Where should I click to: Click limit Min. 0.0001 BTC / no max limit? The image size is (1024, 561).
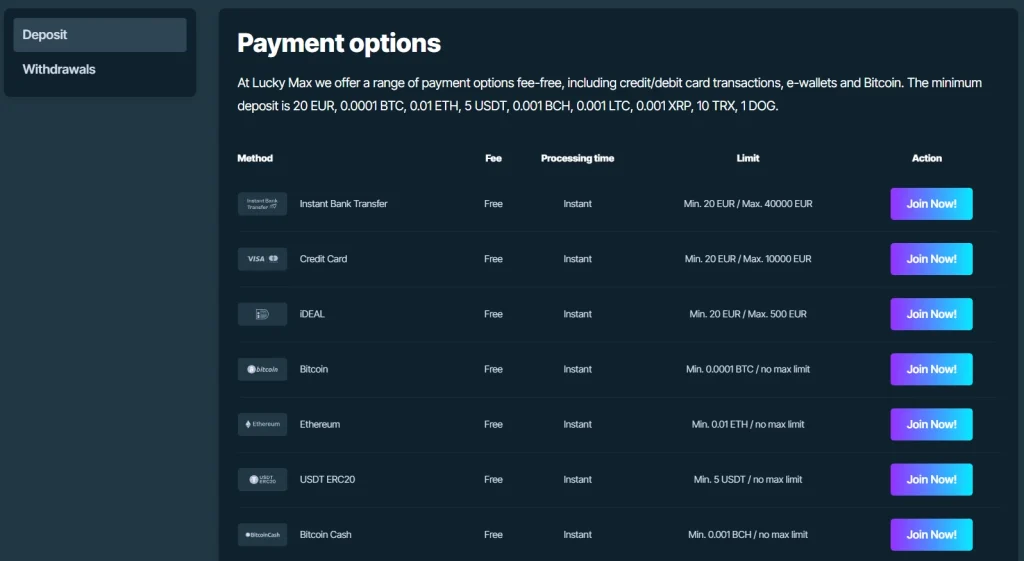(x=748, y=369)
